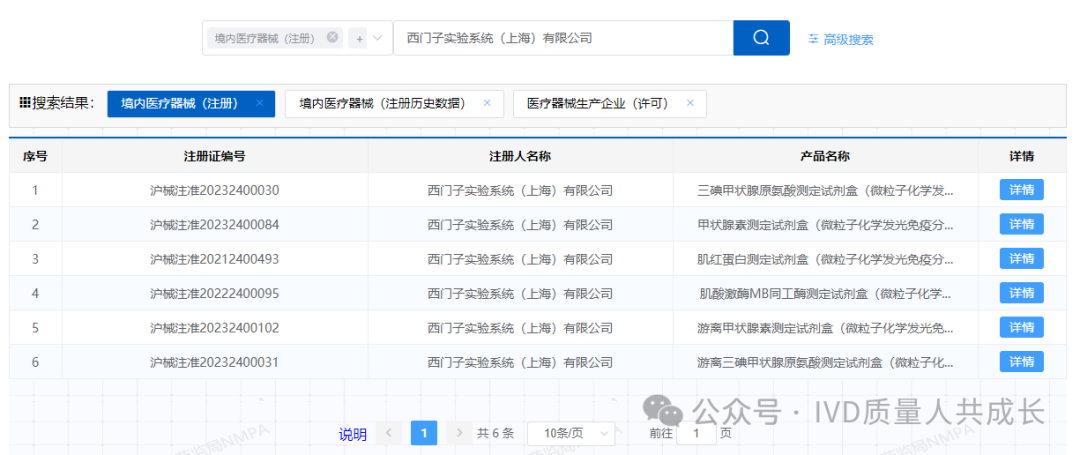The height and width of the screenshot is (455, 1080).
Task: Click the 注册证编号 column header
Action: pos(214,156)
